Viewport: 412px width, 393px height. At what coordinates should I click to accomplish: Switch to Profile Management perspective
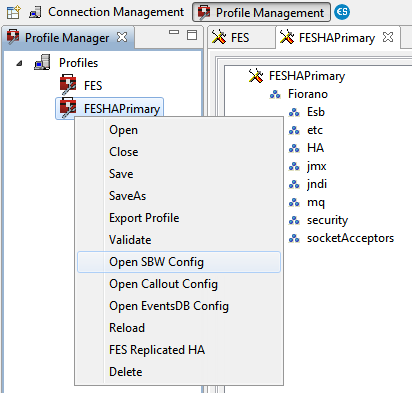tap(261, 12)
